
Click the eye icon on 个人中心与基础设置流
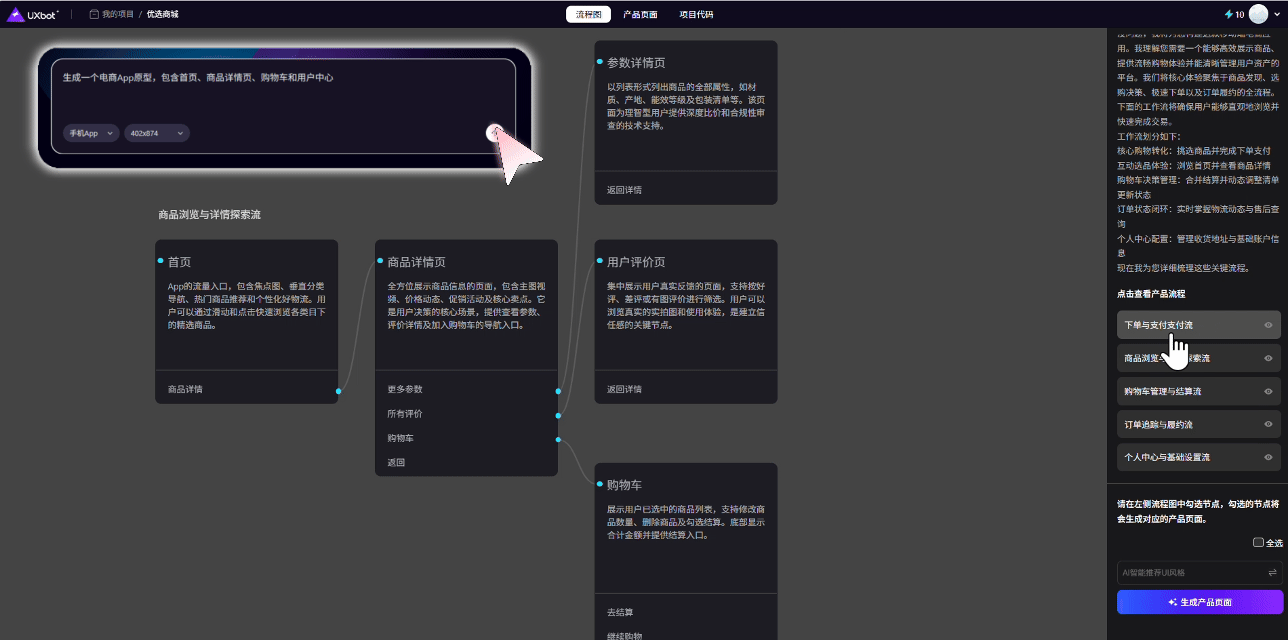1268,457
